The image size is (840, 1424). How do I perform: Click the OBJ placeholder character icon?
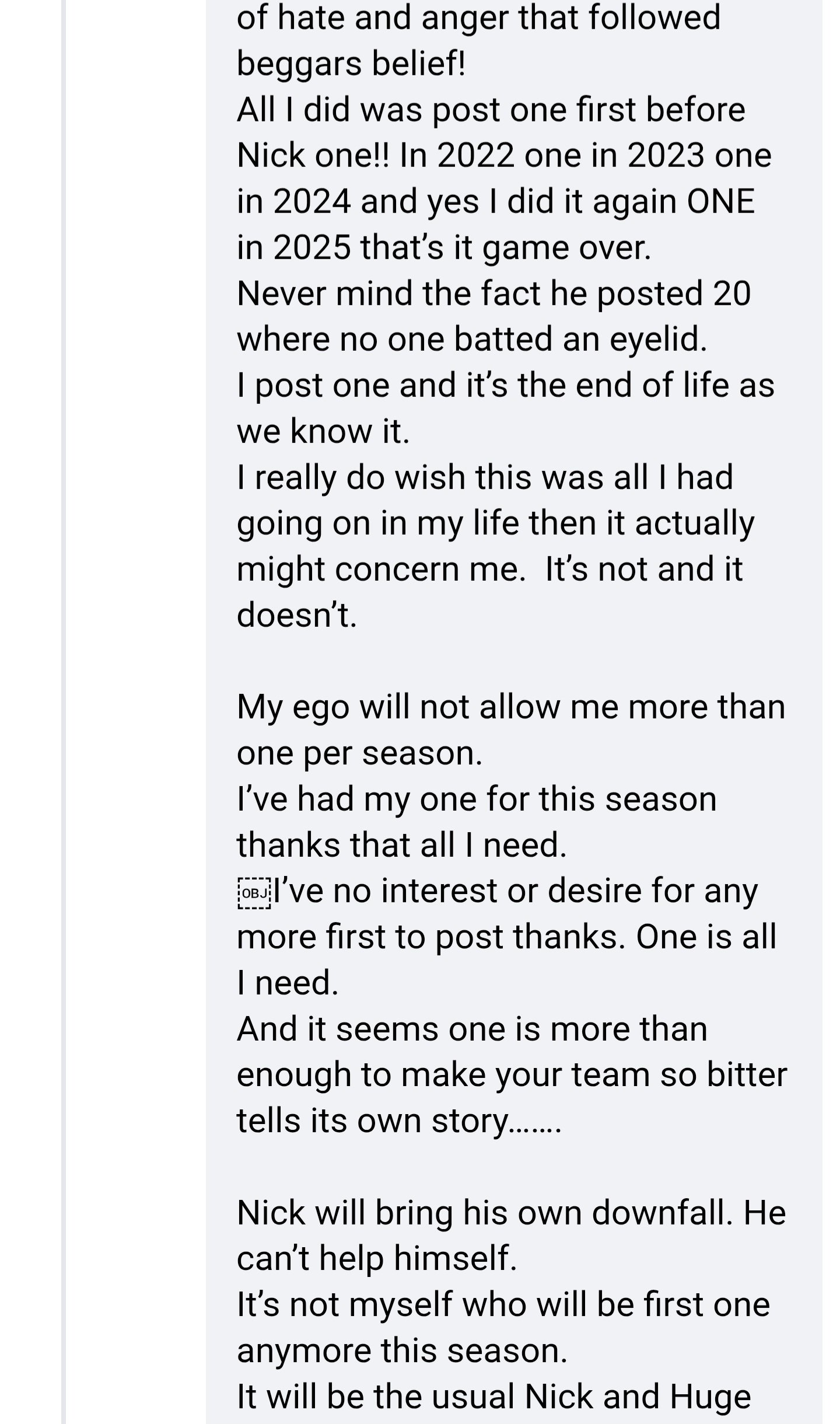click(254, 892)
